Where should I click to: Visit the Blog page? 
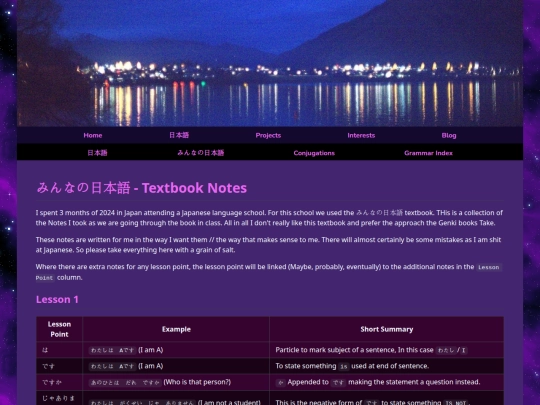click(449, 135)
